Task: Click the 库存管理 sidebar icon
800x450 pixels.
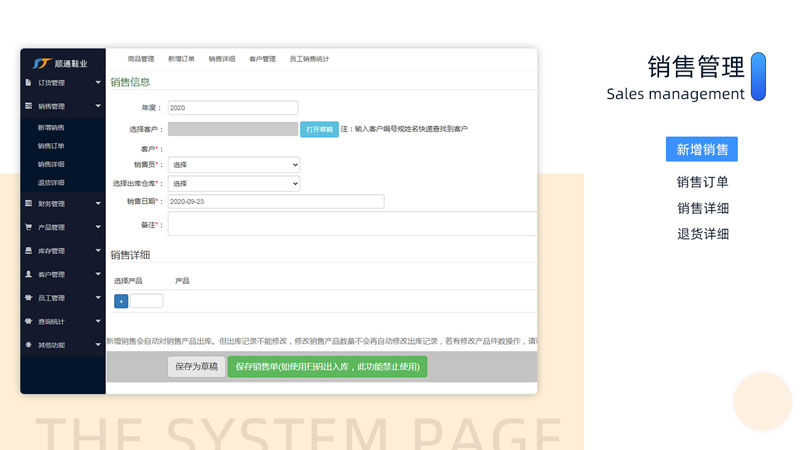Action: tap(28, 251)
